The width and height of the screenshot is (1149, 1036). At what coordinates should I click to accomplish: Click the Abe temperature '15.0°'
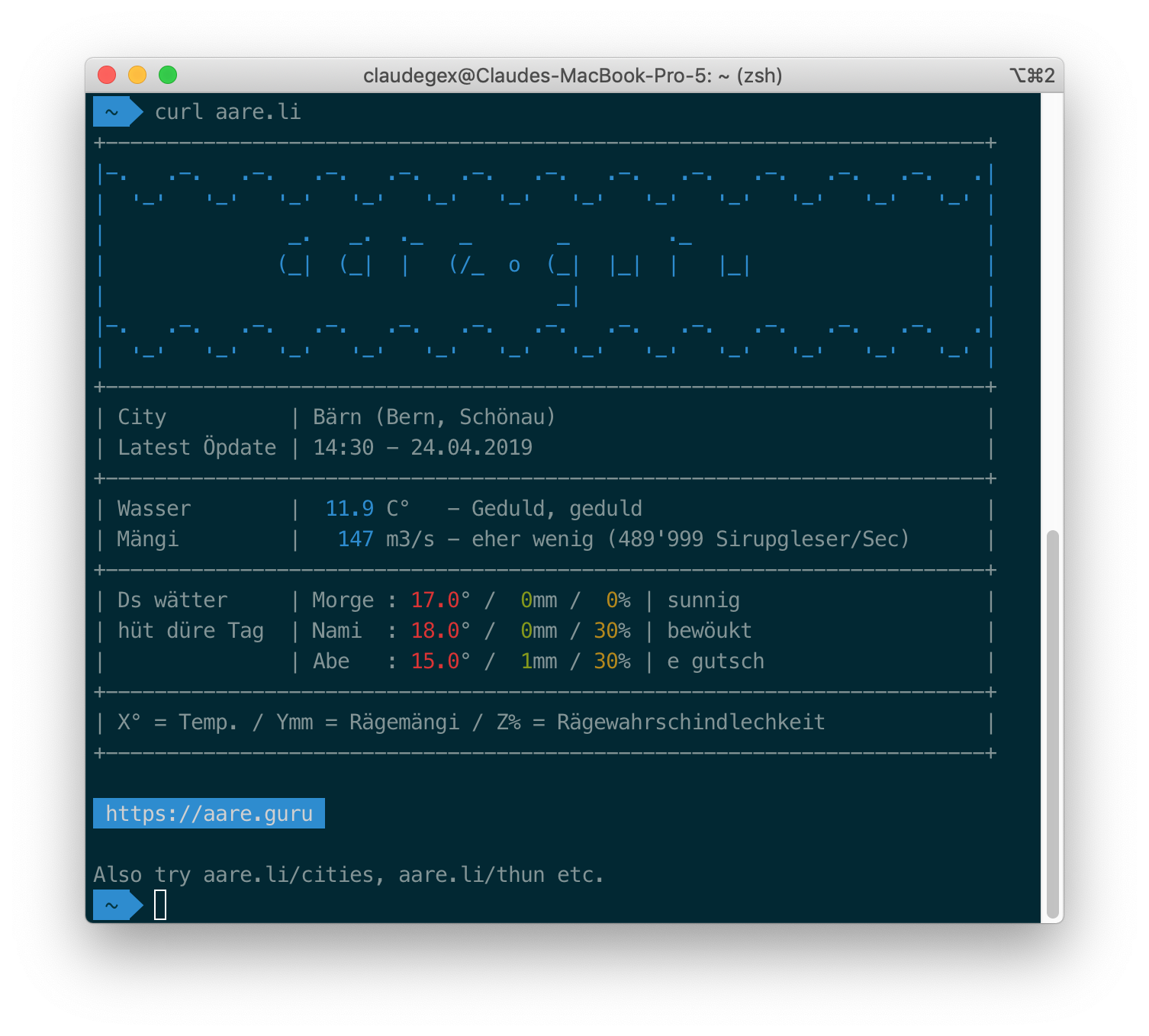pyautogui.click(x=441, y=661)
